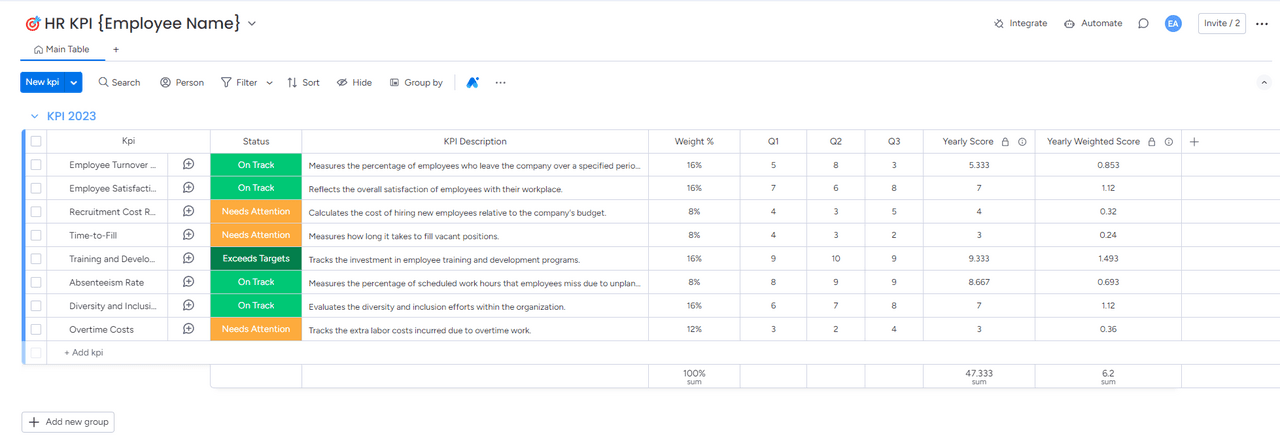
Task: Click the HR KPI target board icon
Action: [x=32, y=23]
